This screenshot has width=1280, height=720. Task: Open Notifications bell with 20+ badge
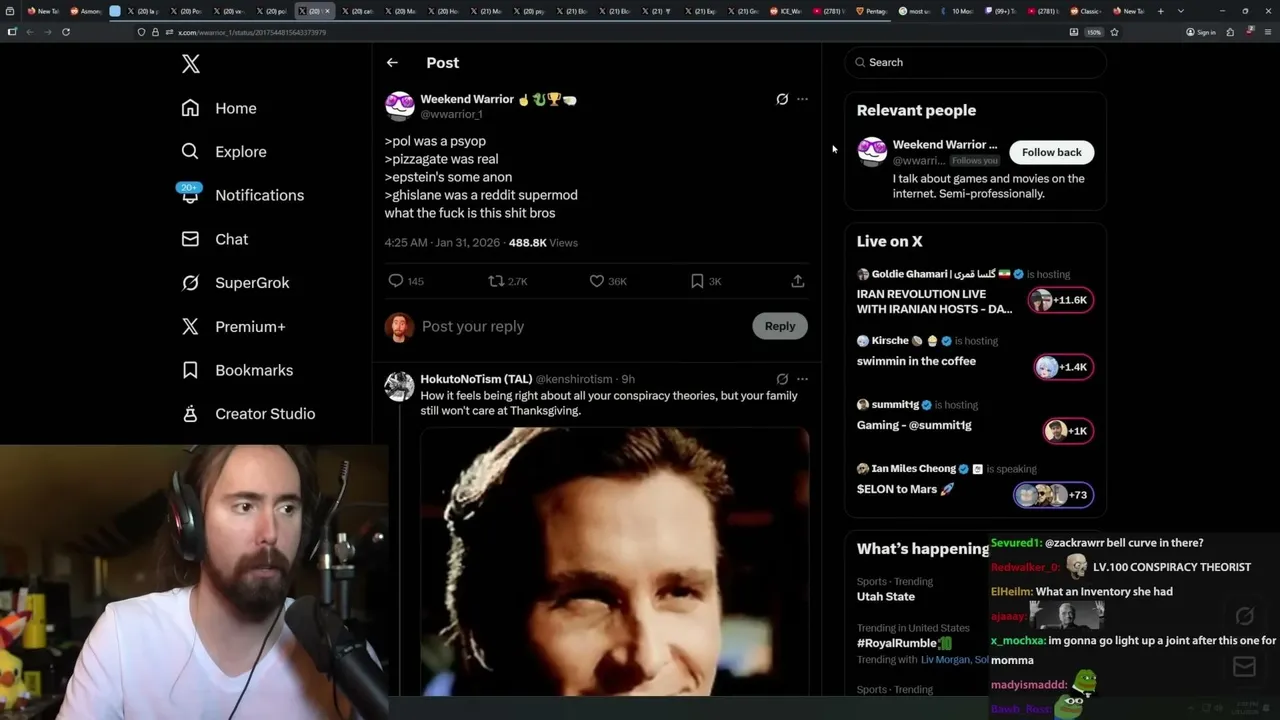(190, 194)
